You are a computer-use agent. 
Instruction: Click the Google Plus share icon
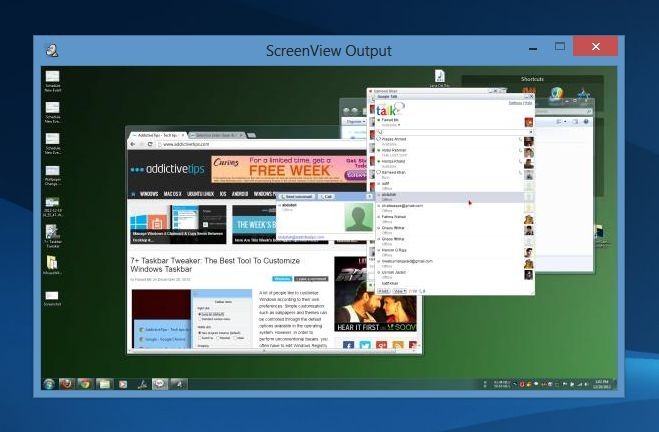[381, 345]
